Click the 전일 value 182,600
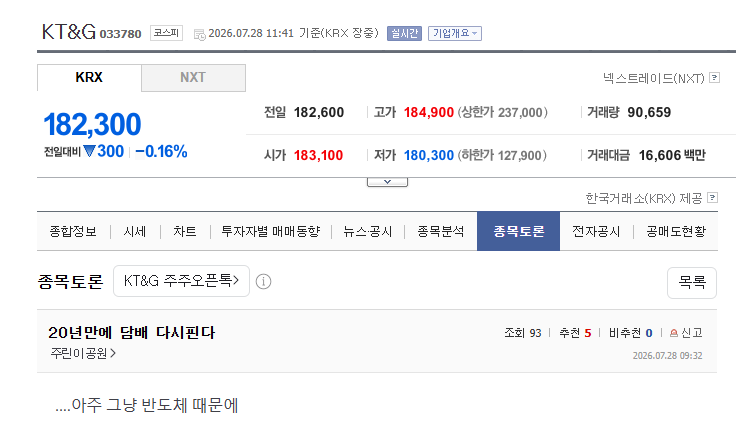 pos(319,112)
